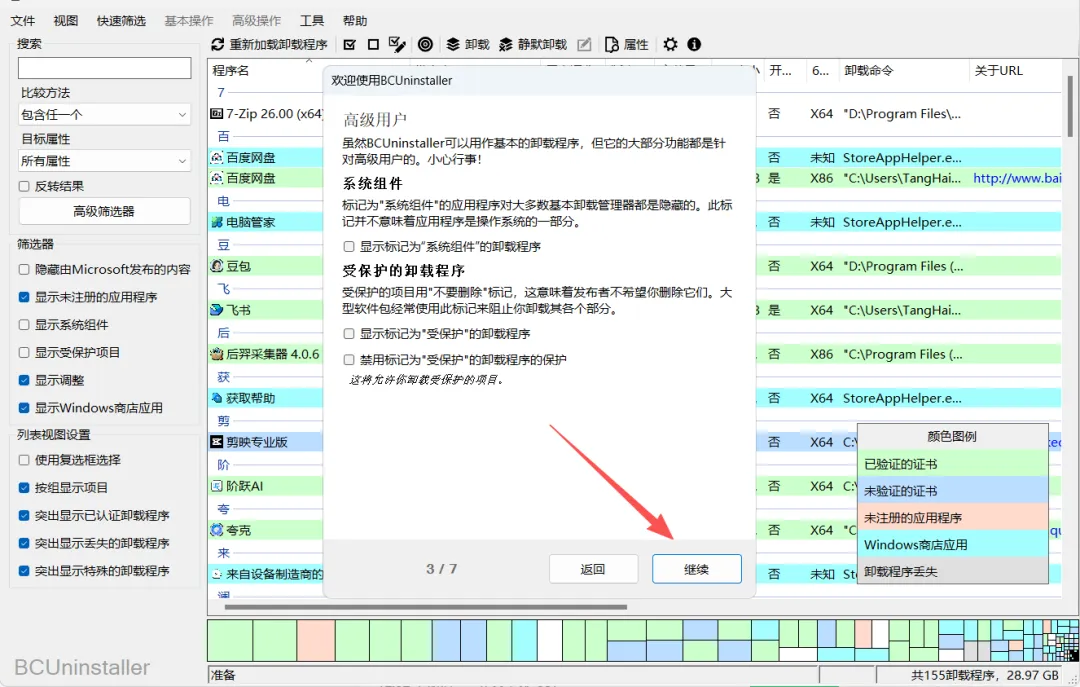Image resolution: width=1080 pixels, height=687 pixels.
Task: Click the invert selection toolbar icon
Action: click(397, 44)
